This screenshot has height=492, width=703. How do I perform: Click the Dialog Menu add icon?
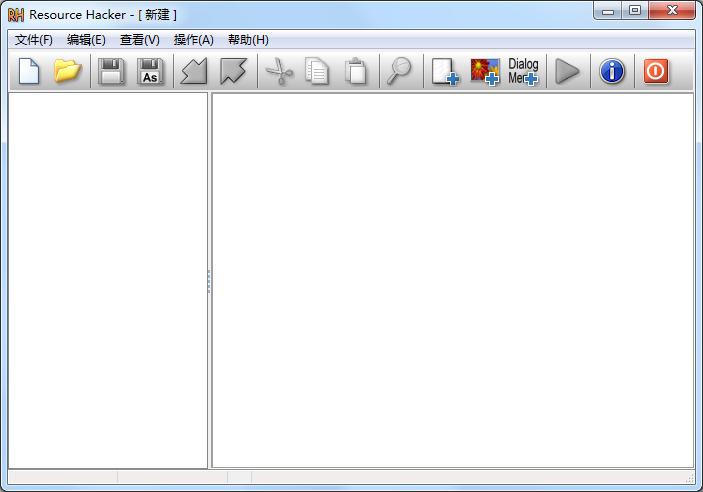click(x=523, y=71)
